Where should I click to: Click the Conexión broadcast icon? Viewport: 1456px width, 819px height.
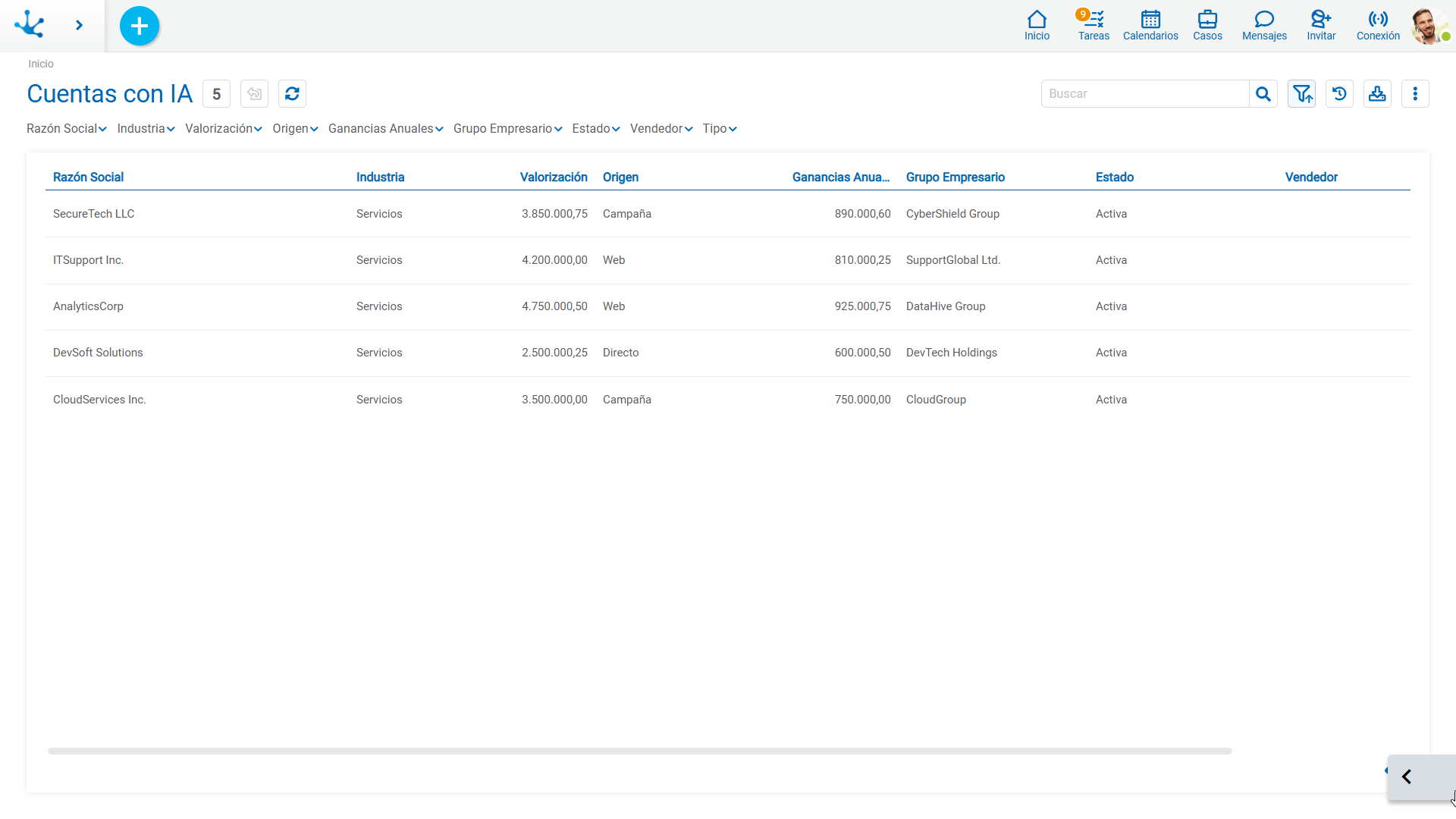coord(1378,25)
